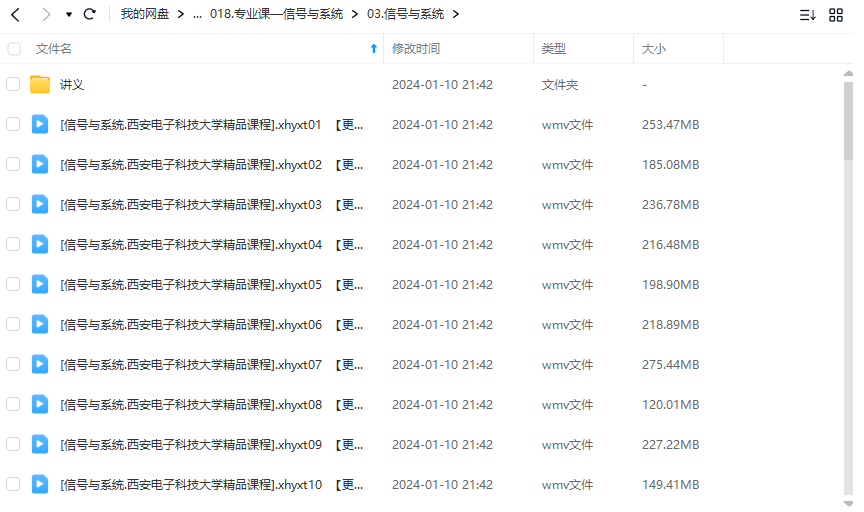
Task: Click the video icon of xhyxt01
Action: click(x=40, y=125)
